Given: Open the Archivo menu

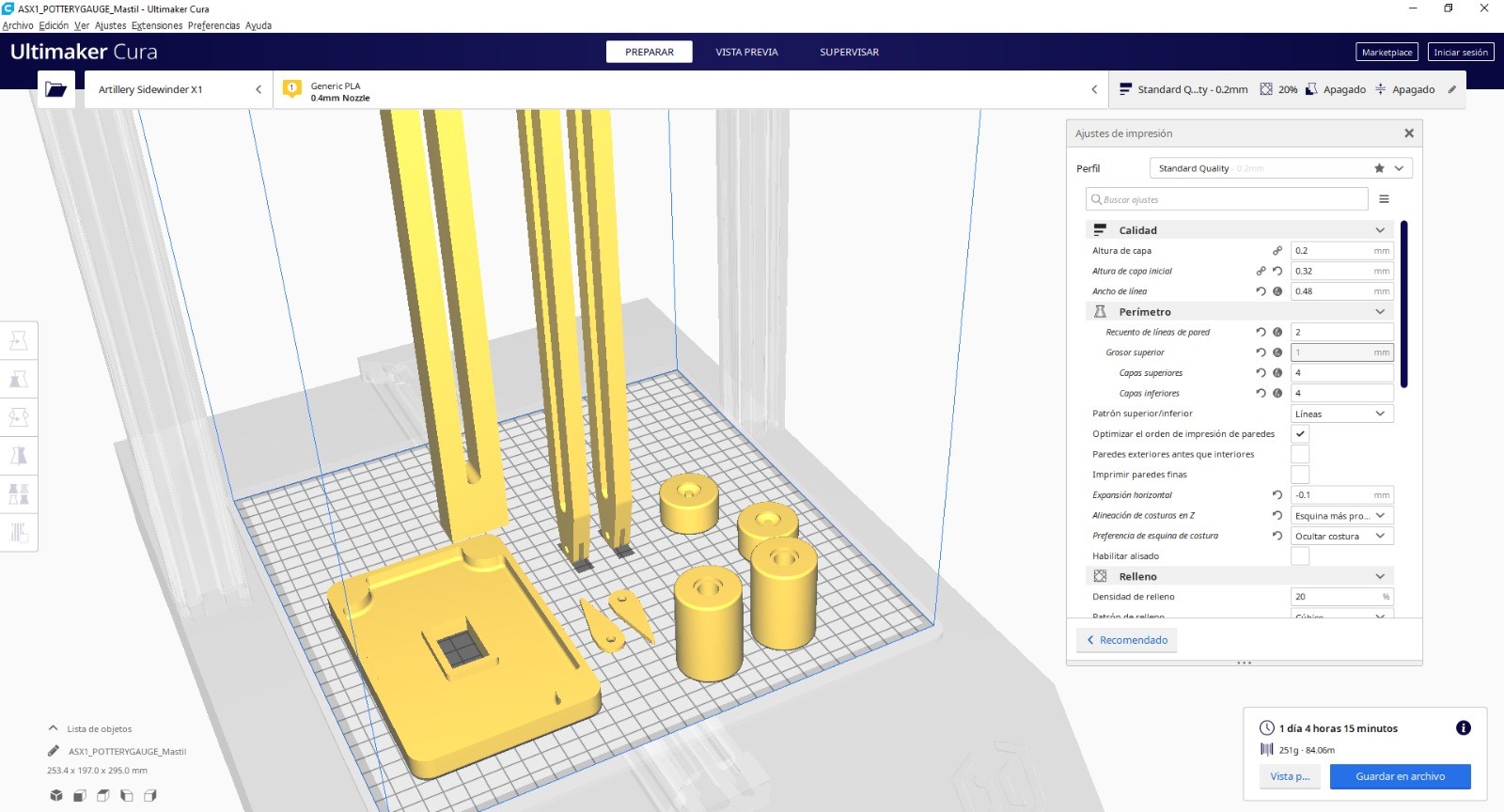Looking at the screenshot, I should tap(18, 25).
